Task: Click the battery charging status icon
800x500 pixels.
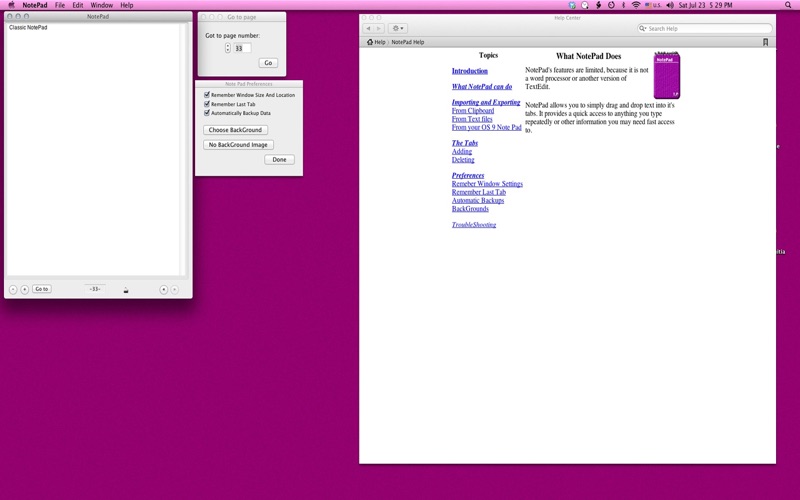Action: (x=598, y=5)
